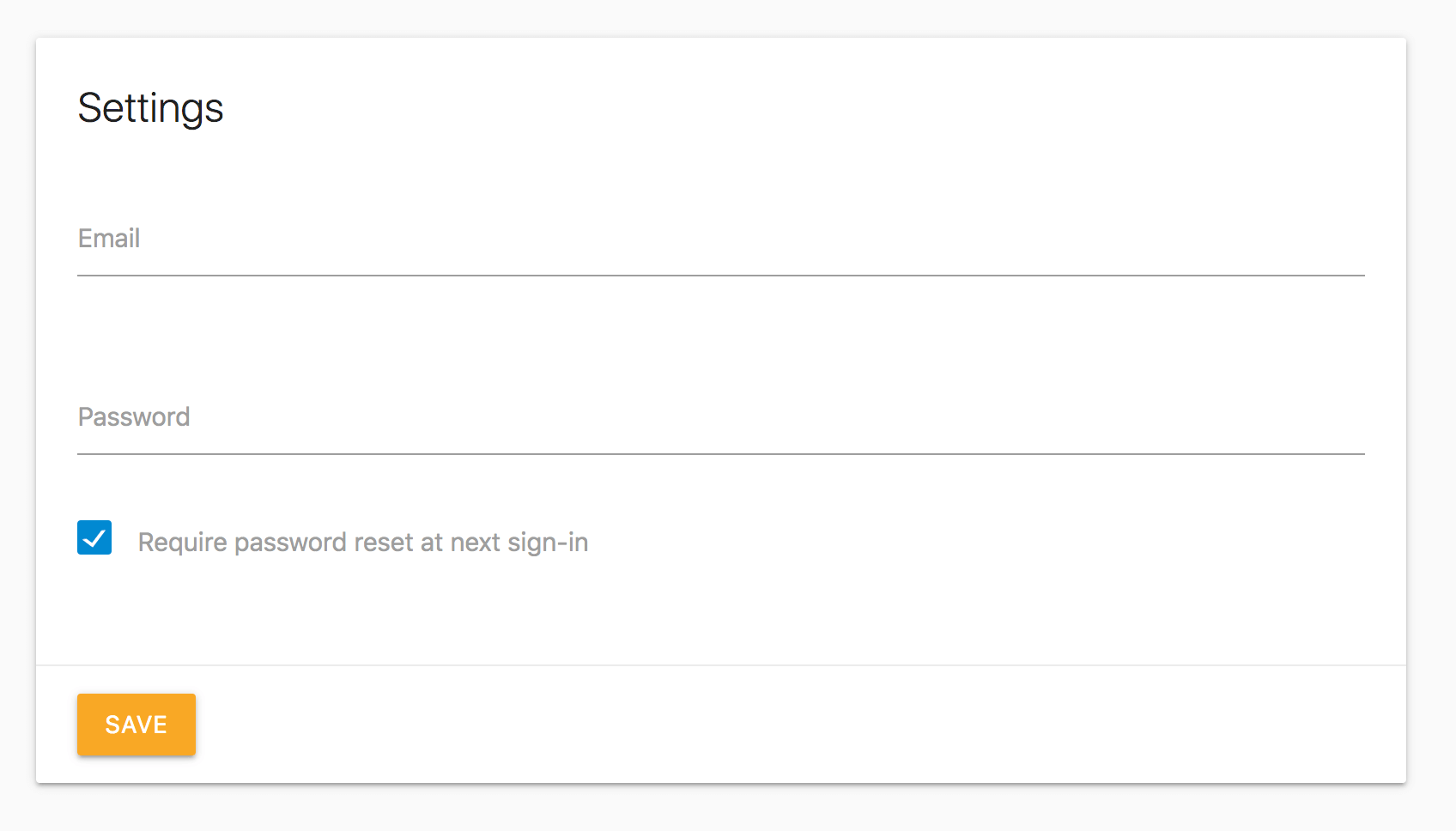Click the Password placeholder label
Viewport: 1456px width, 831px height.
(134, 417)
